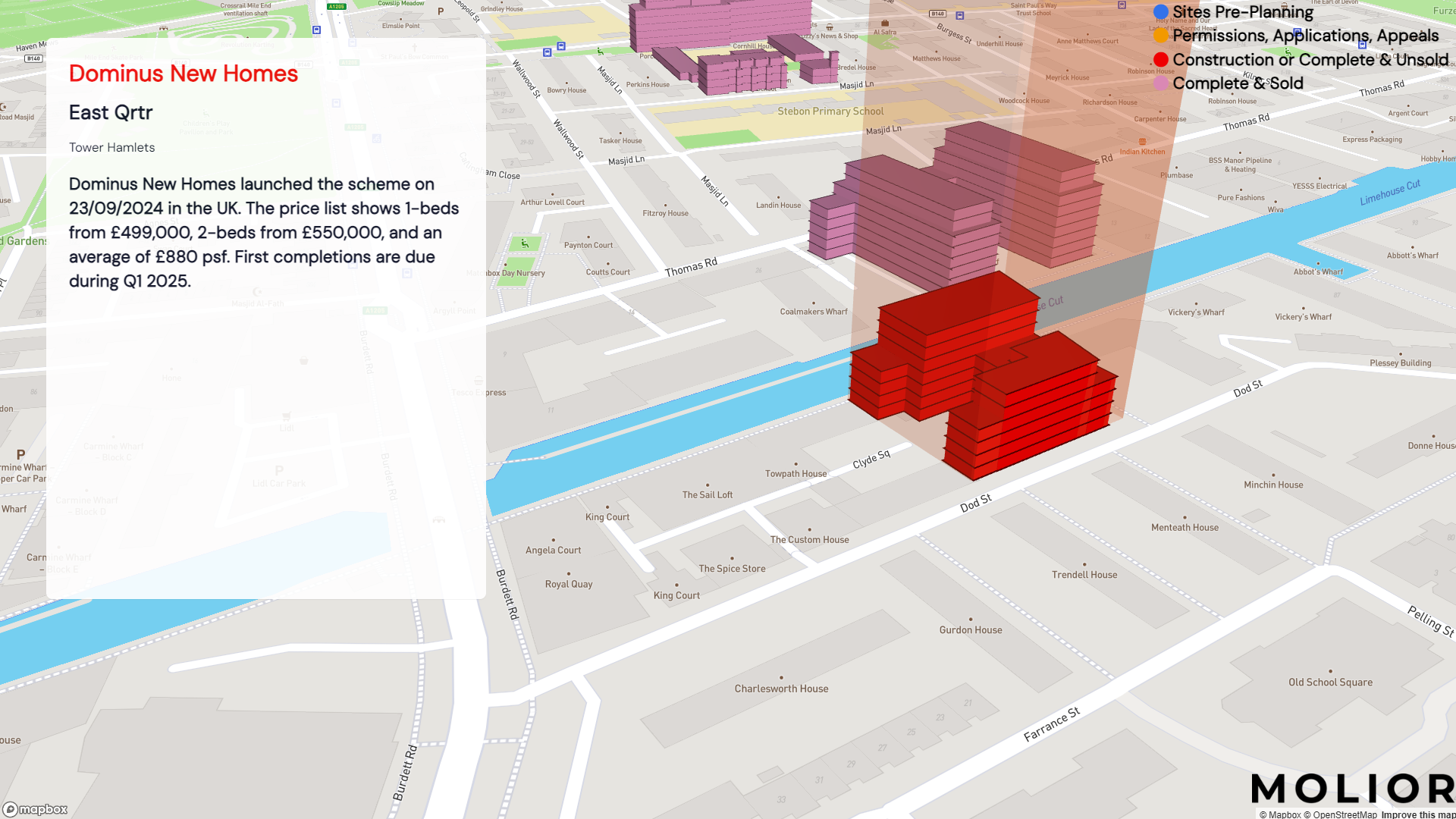Click The Custom House map label
The image size is (1456, 819).
pyautogui.click(x=809, y=540)
